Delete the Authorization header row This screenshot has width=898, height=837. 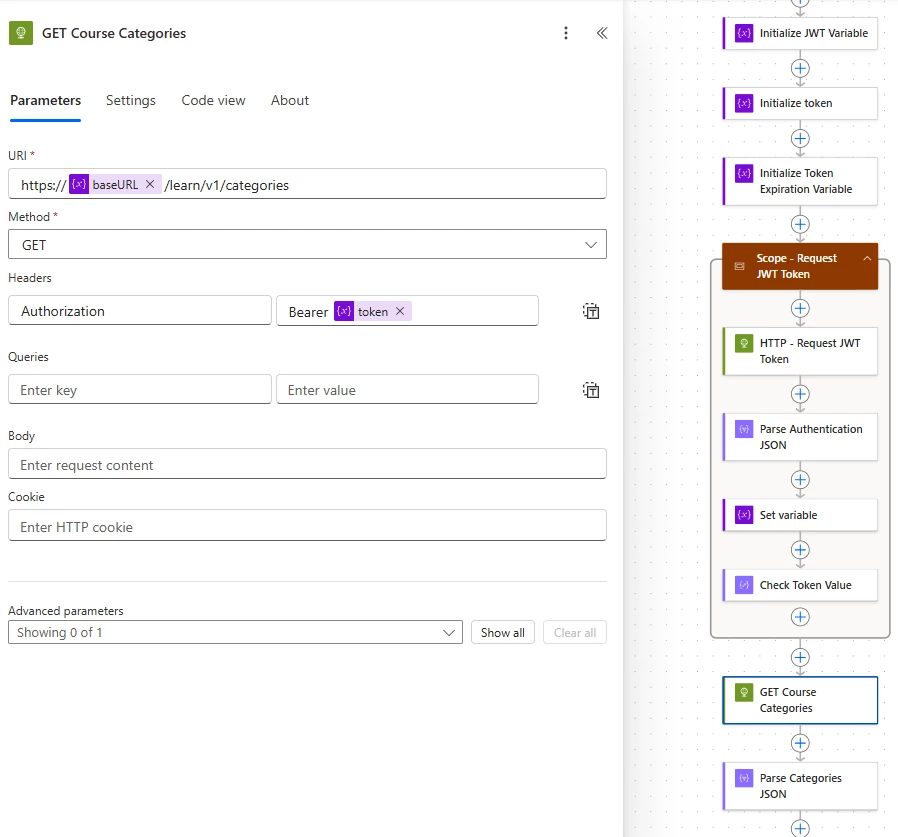[x=591, y=311]
